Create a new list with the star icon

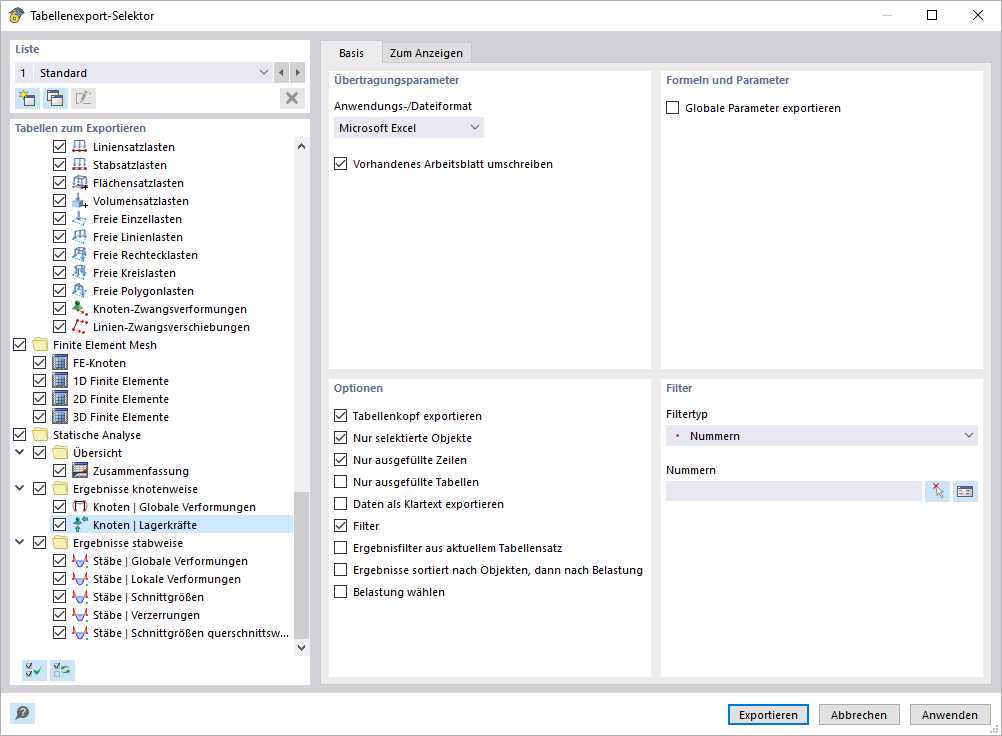[x=27, y=98]
